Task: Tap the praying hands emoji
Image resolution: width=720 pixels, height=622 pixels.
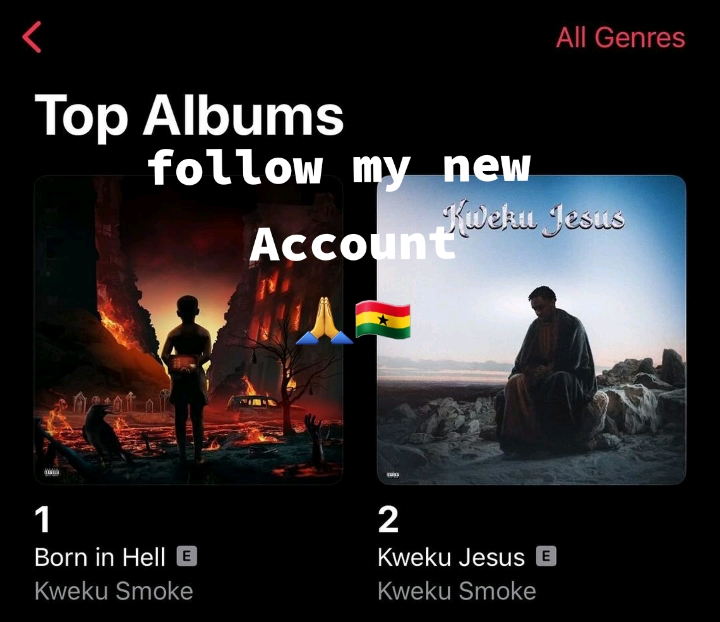Action: pos(324,320)
